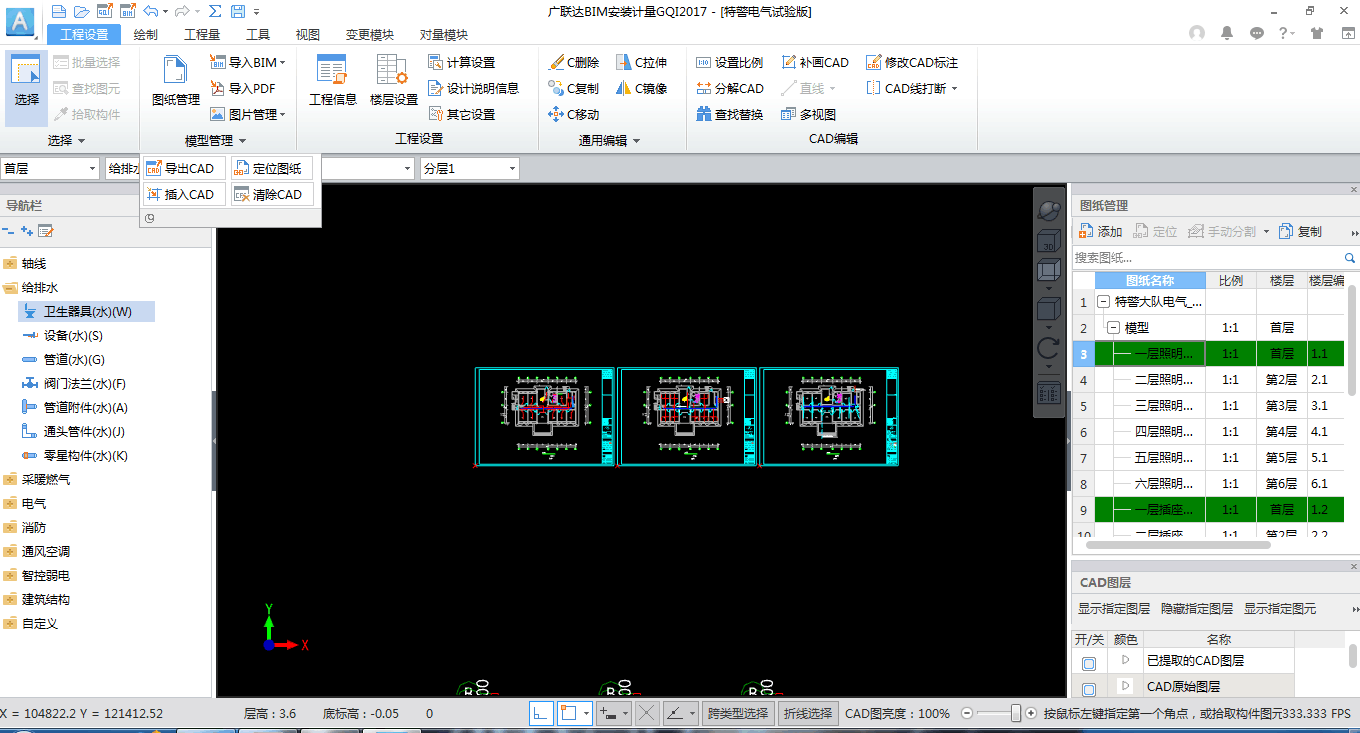1360x733 pixels.
Task: Click the orbit sphere view icon
Action: (x=1049, y=209)
